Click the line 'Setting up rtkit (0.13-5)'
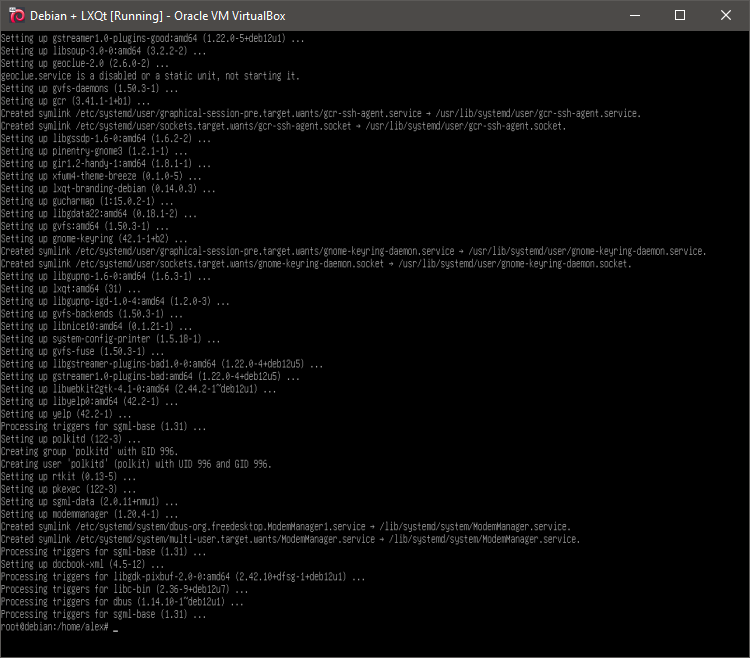Viewport: 750px width, 658px height. coord(68,476)
